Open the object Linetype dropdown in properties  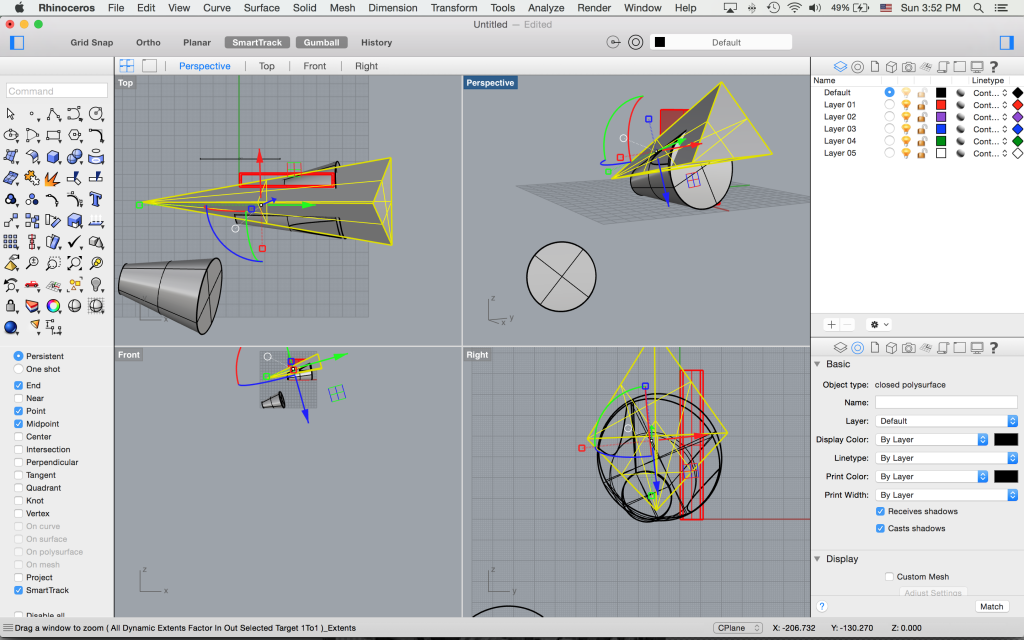(946, 458)
